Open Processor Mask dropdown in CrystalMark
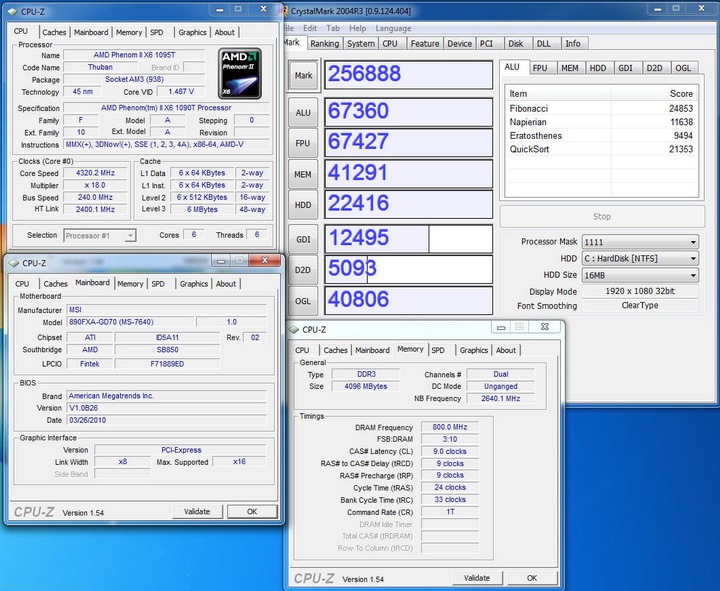 (640, 242)
